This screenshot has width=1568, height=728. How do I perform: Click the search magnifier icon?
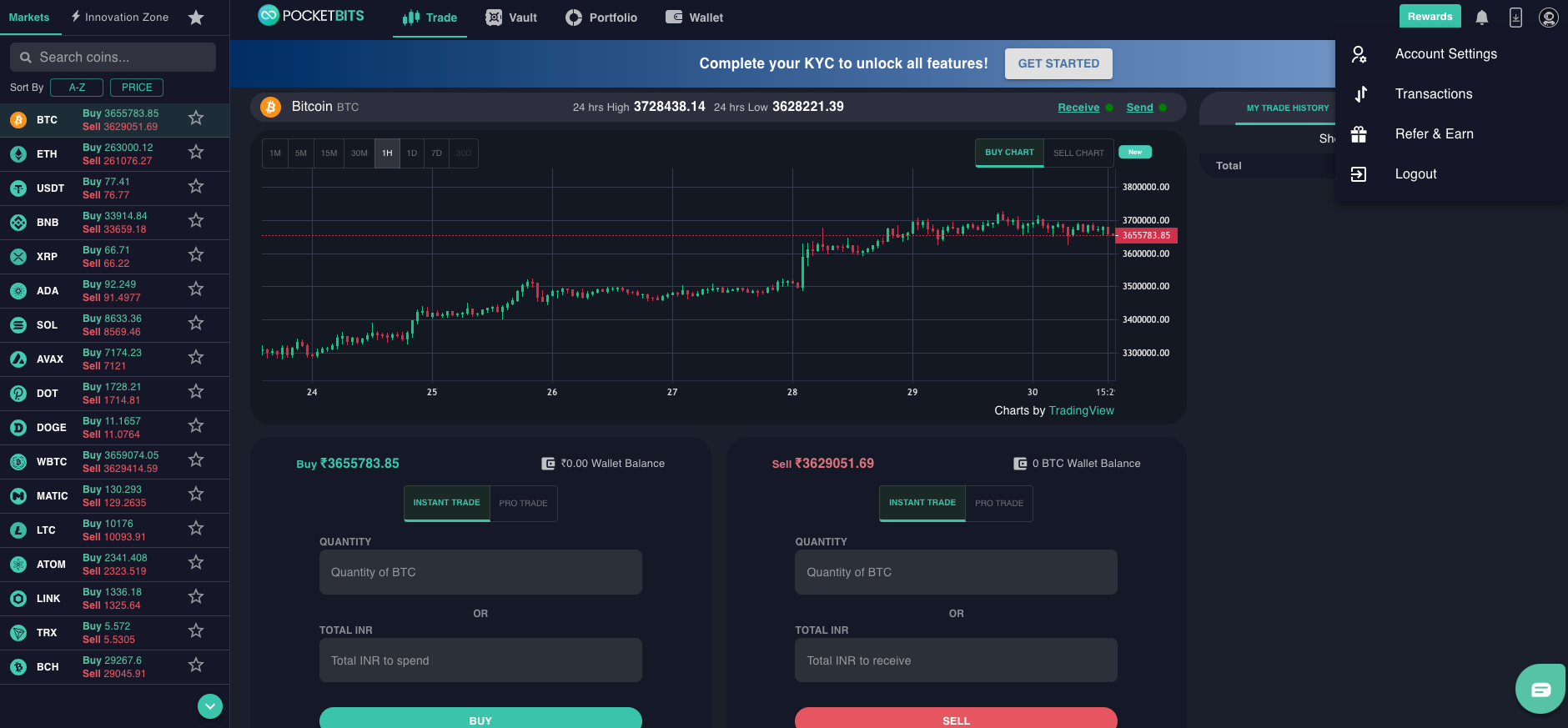26,58
